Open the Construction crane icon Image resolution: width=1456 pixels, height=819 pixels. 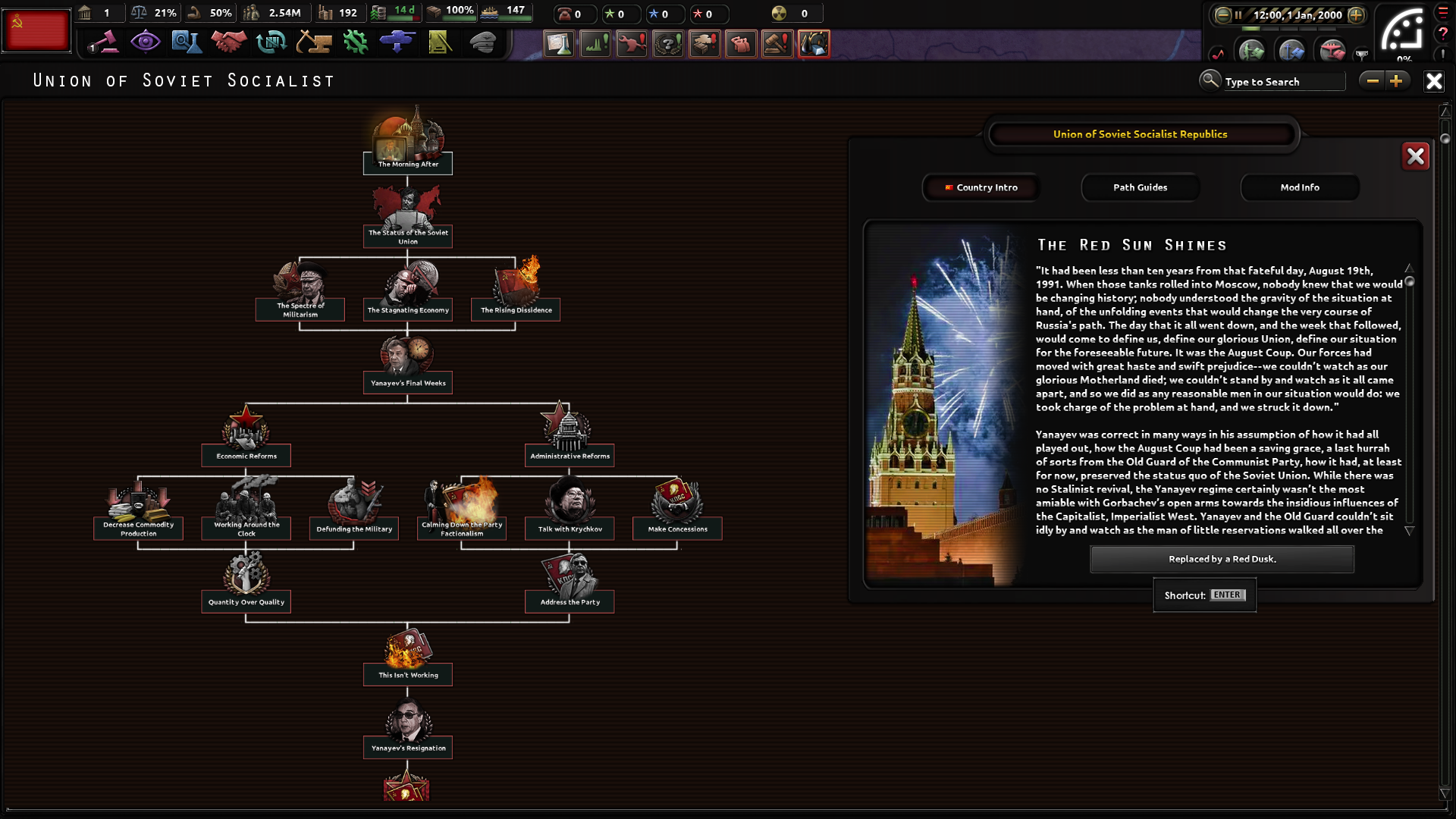pos(313,42)
